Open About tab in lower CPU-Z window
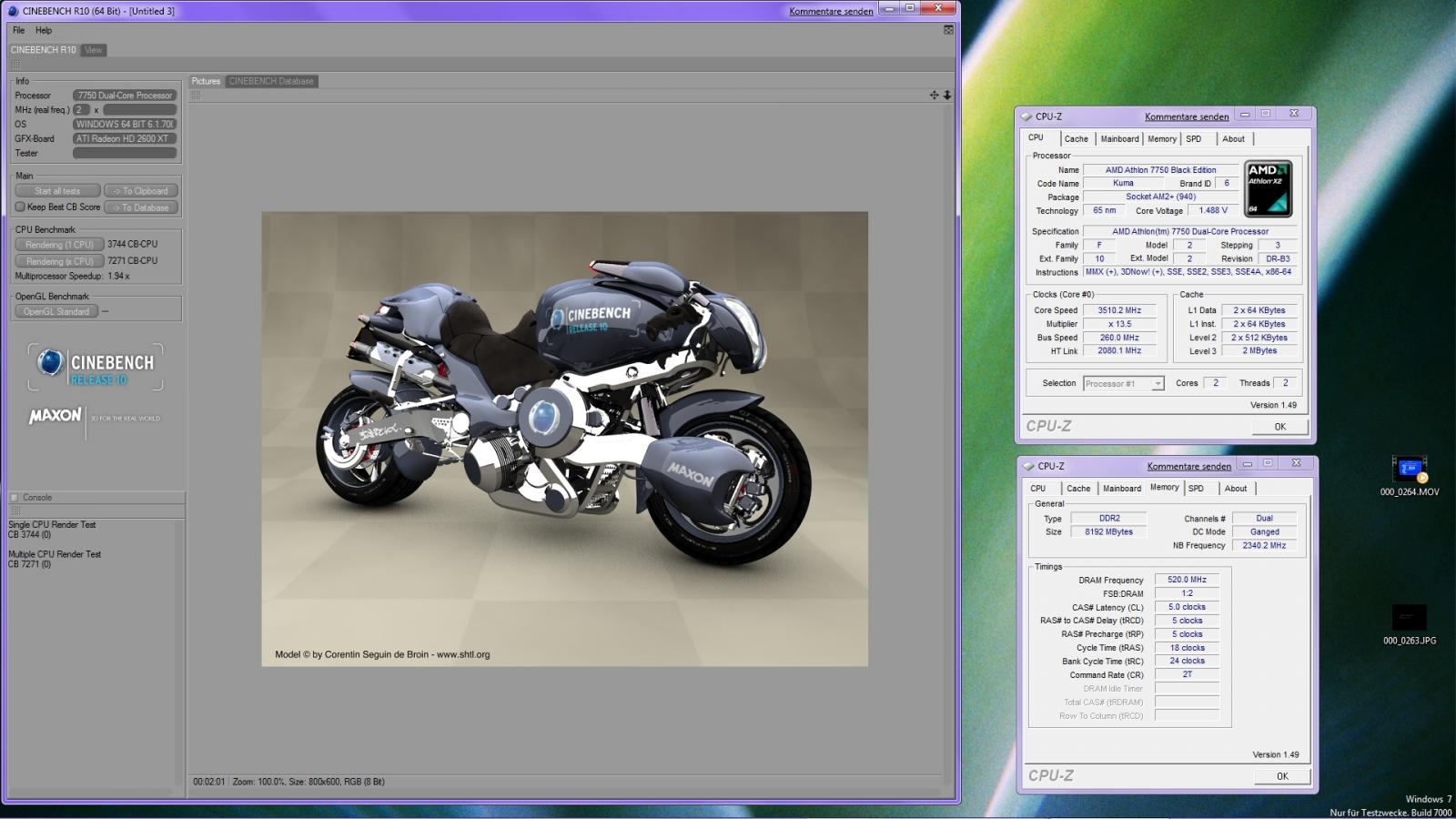 1236,489
